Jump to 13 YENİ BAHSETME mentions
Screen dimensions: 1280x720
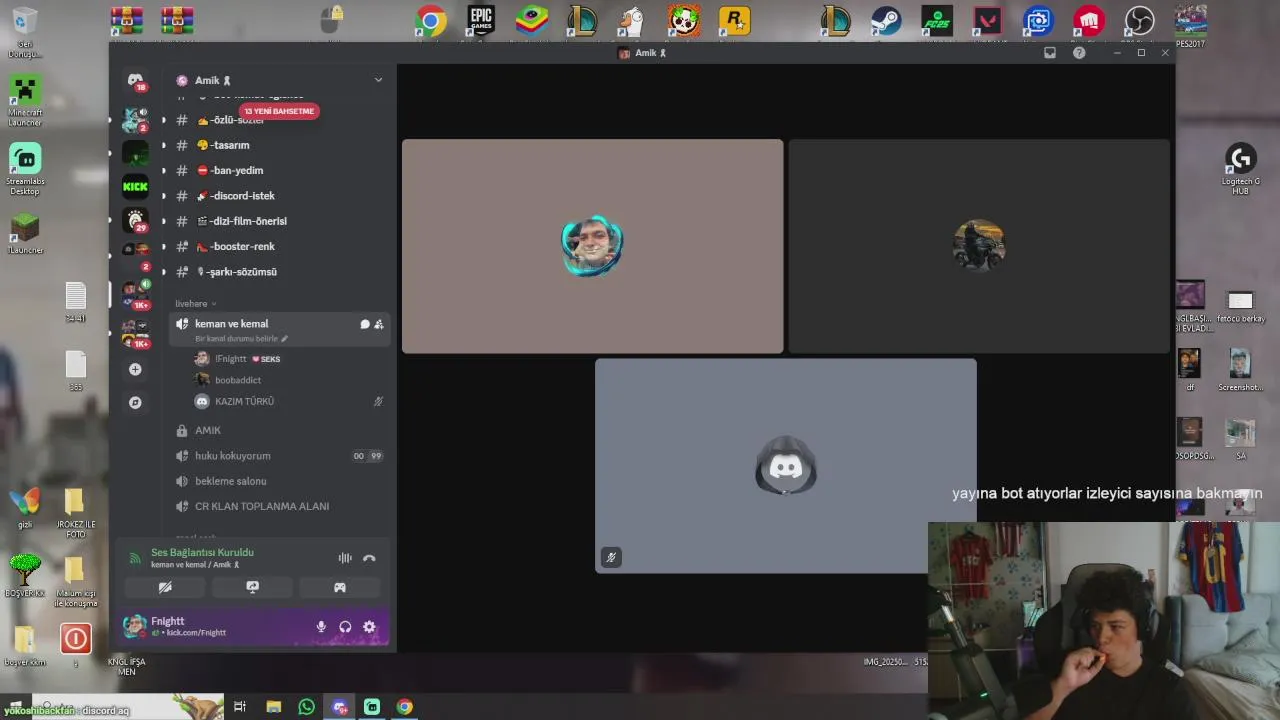(x=279, y=111)
